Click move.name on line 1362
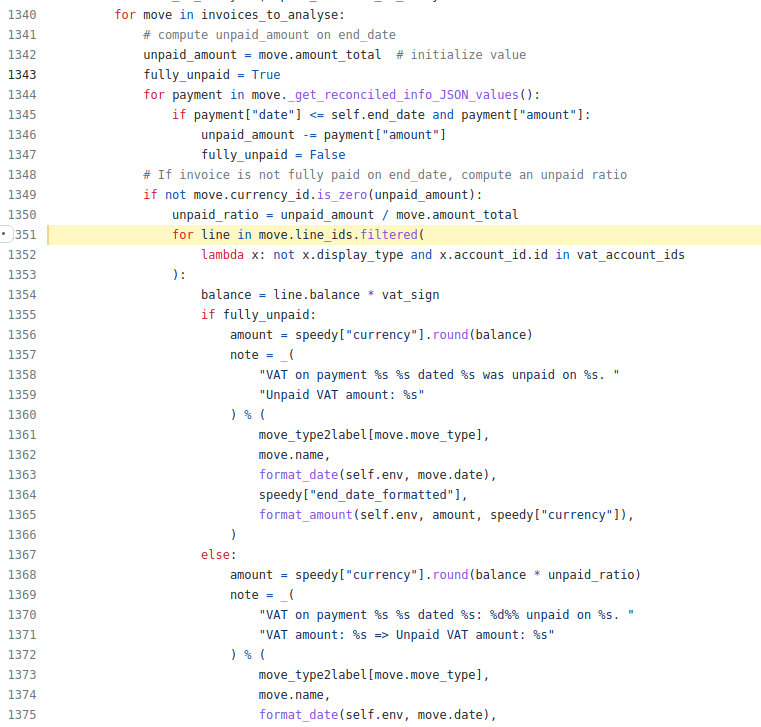 click(x=291, y=455)
